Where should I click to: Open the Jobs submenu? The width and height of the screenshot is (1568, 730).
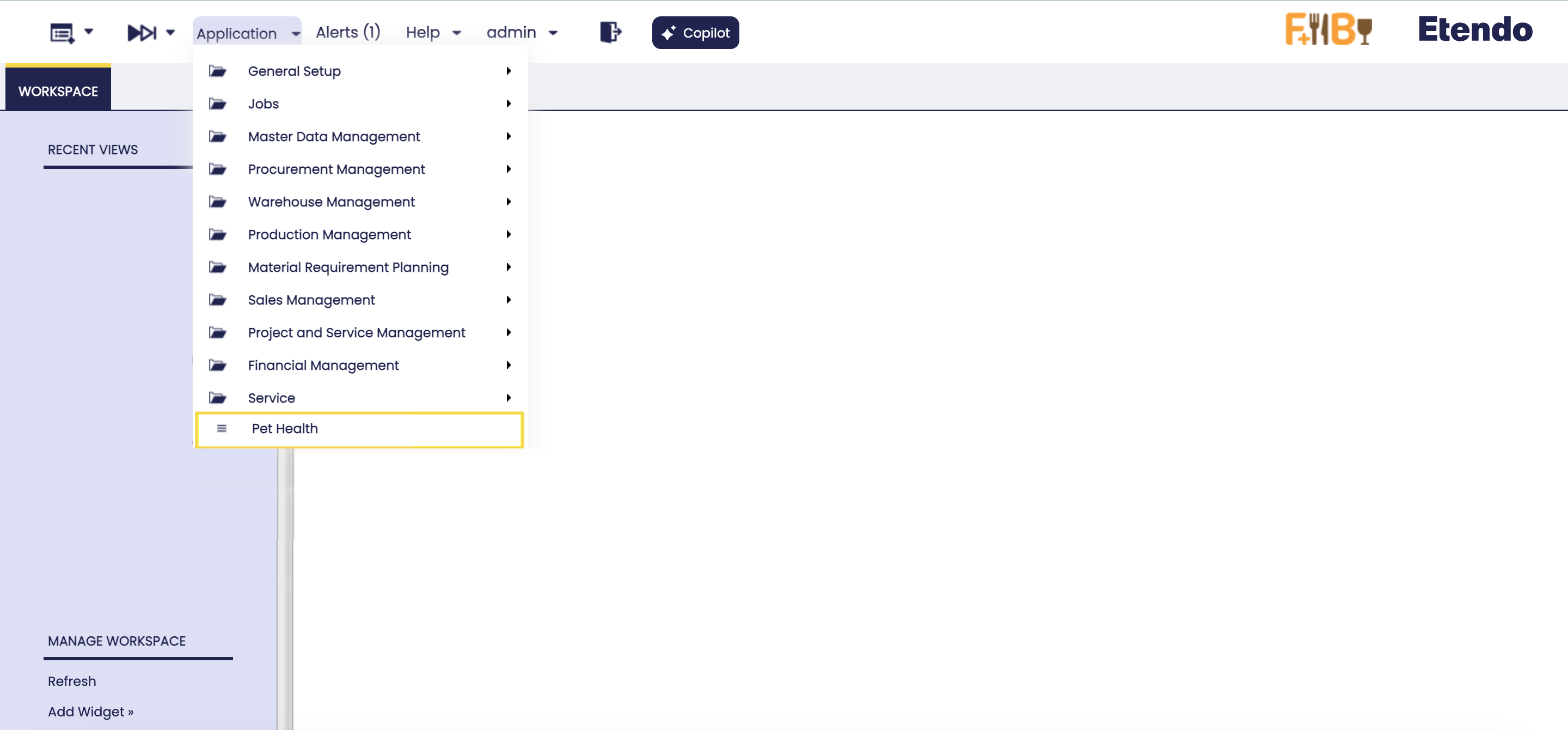pos(360,104)
